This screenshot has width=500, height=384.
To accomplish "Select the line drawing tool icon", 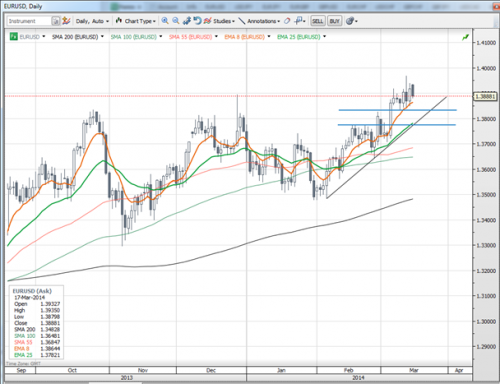I will tap(242, 21).
